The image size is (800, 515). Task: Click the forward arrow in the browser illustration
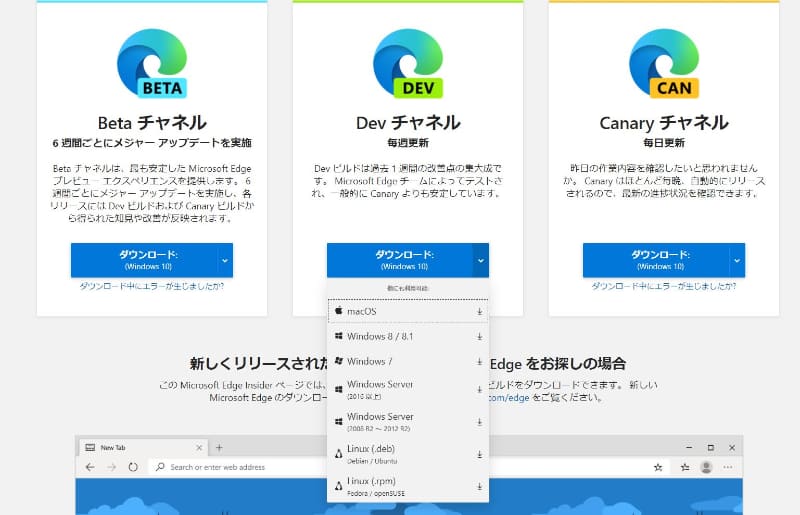tap(112, 467)
